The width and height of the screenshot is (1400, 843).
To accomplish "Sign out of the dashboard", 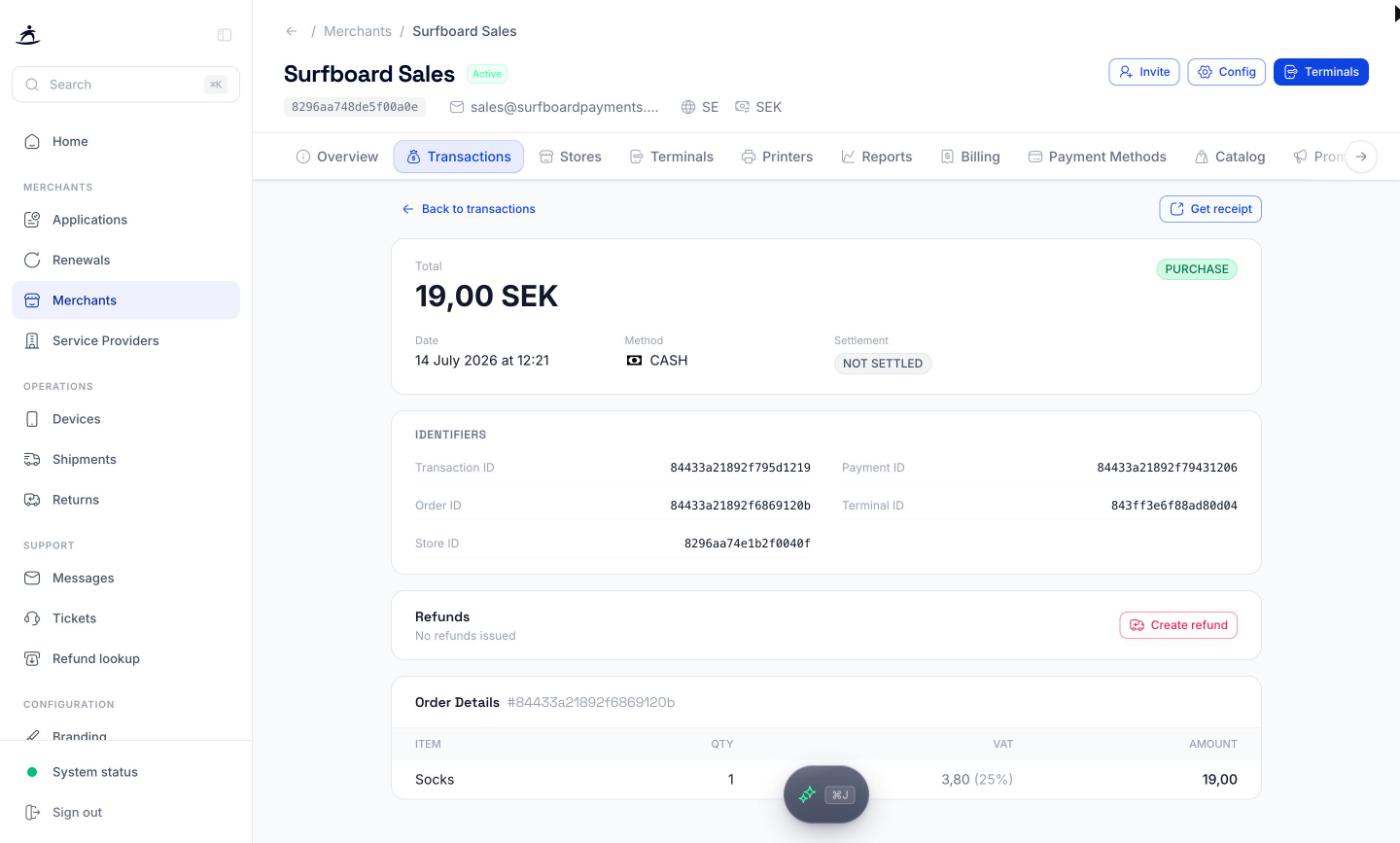I will [x=126, y=812].
